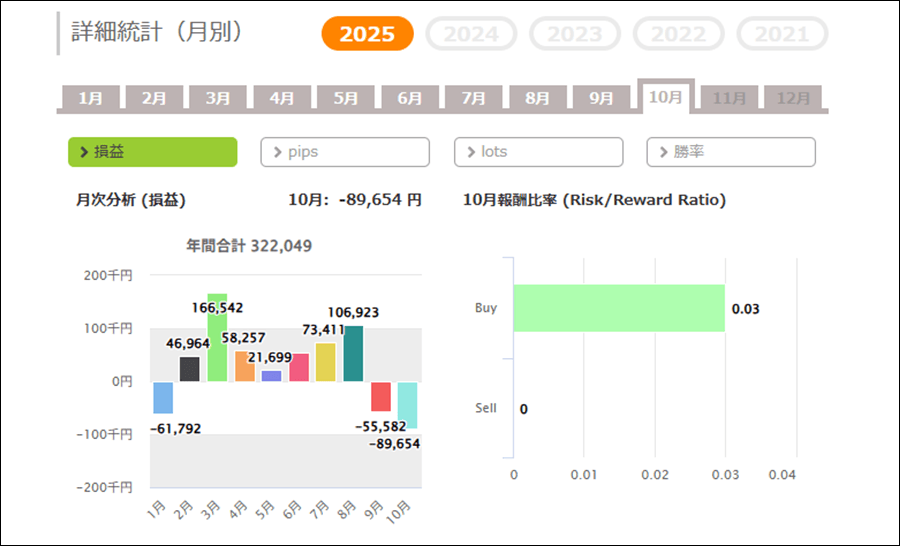Click the green March bar 166,542

[x=217, y=350]
